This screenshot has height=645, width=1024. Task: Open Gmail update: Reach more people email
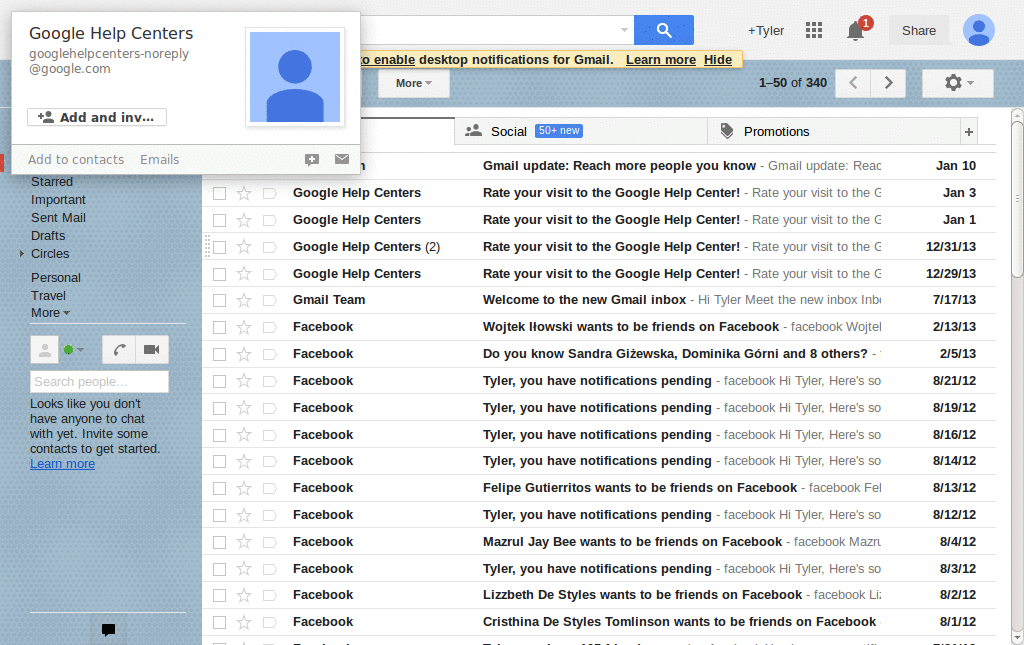point(619,166)
